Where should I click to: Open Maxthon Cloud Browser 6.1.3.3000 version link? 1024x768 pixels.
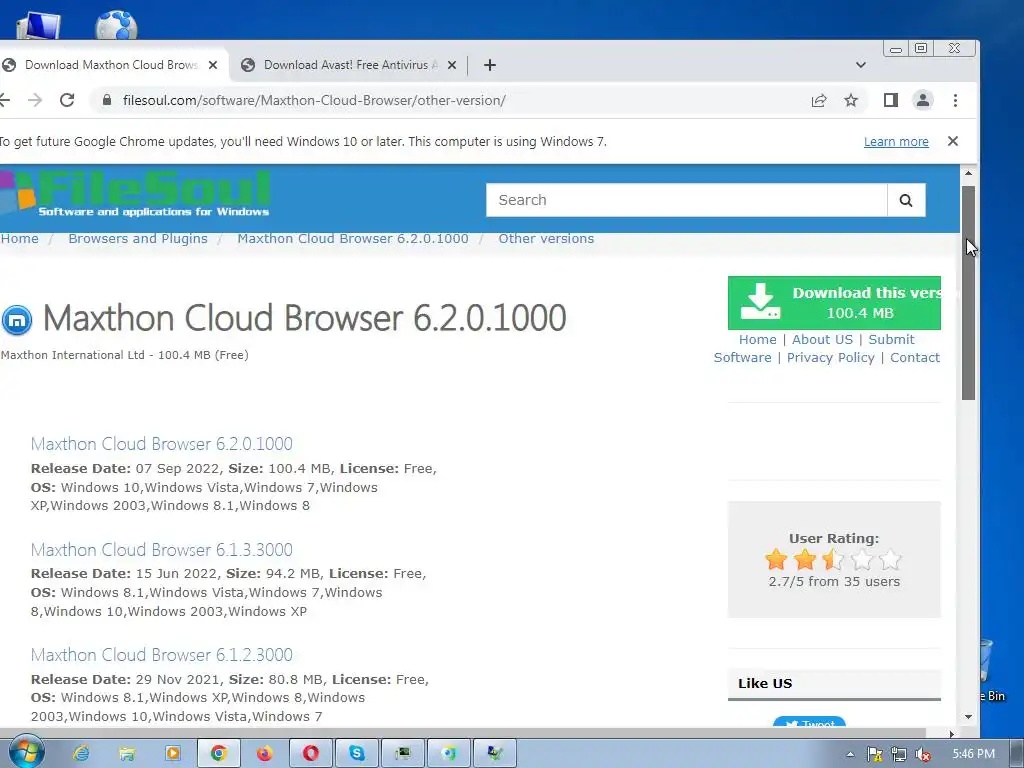click(161, 549)
